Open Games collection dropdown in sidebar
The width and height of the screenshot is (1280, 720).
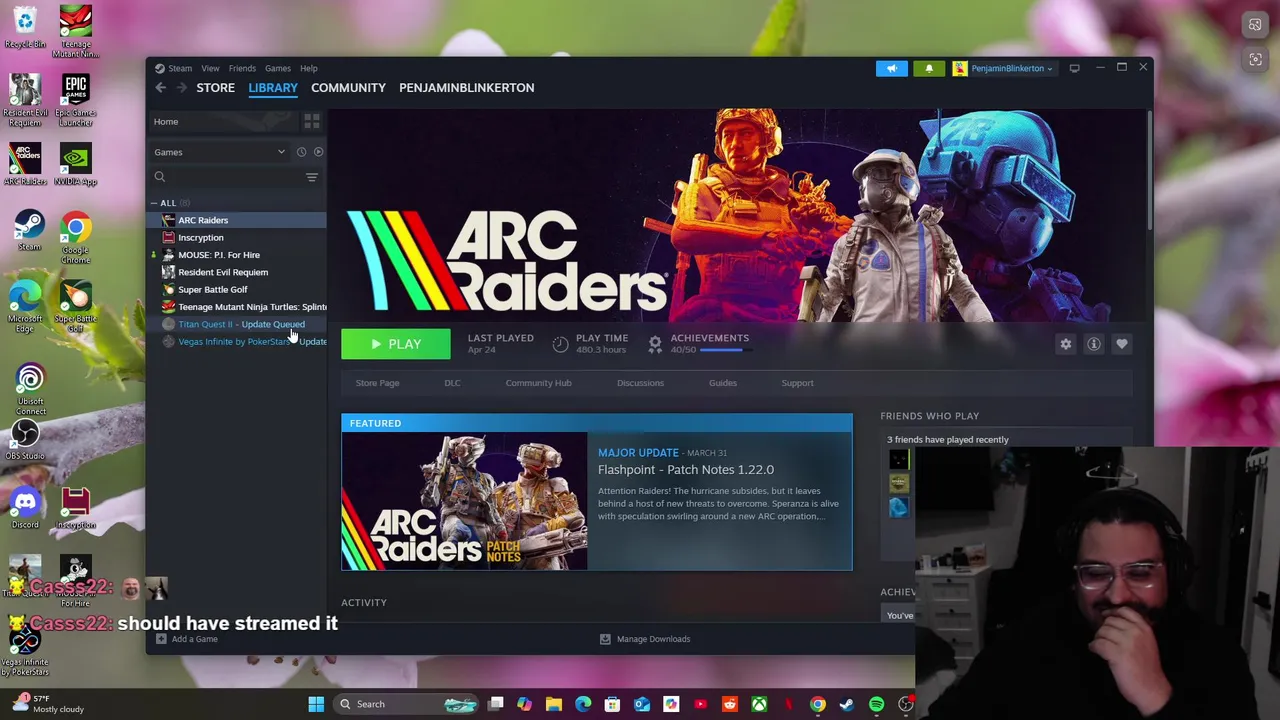click(x=219, y=152)
